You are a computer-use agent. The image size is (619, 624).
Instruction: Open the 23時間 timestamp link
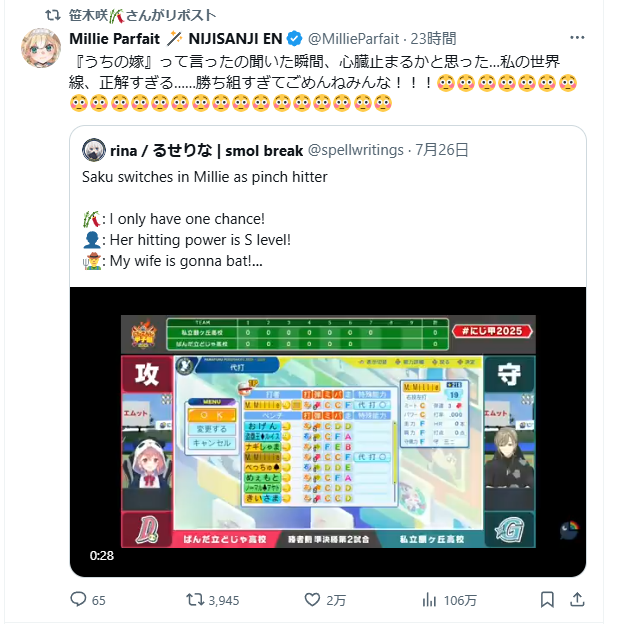tap(433, 39)
